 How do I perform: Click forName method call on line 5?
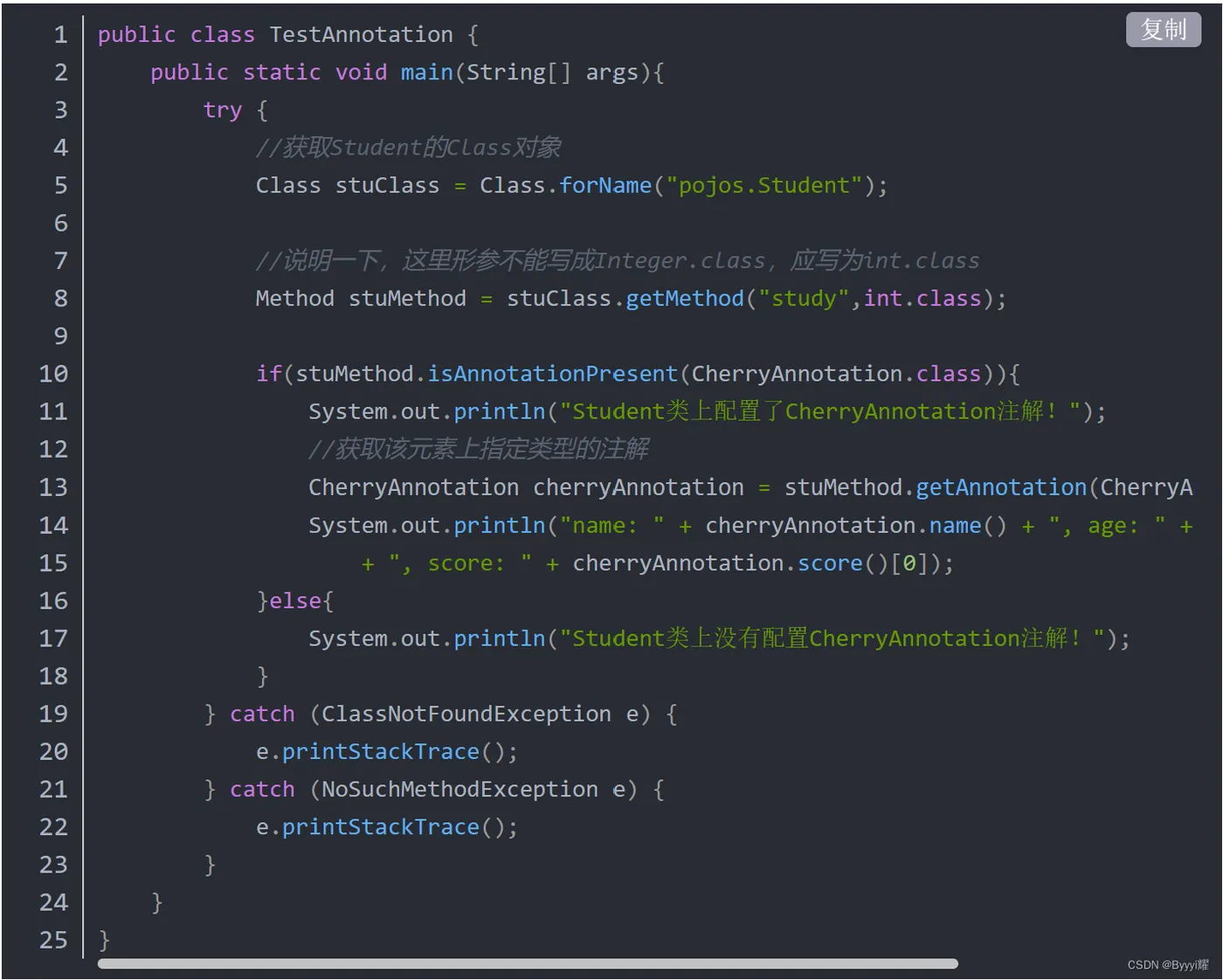[605, 185]
